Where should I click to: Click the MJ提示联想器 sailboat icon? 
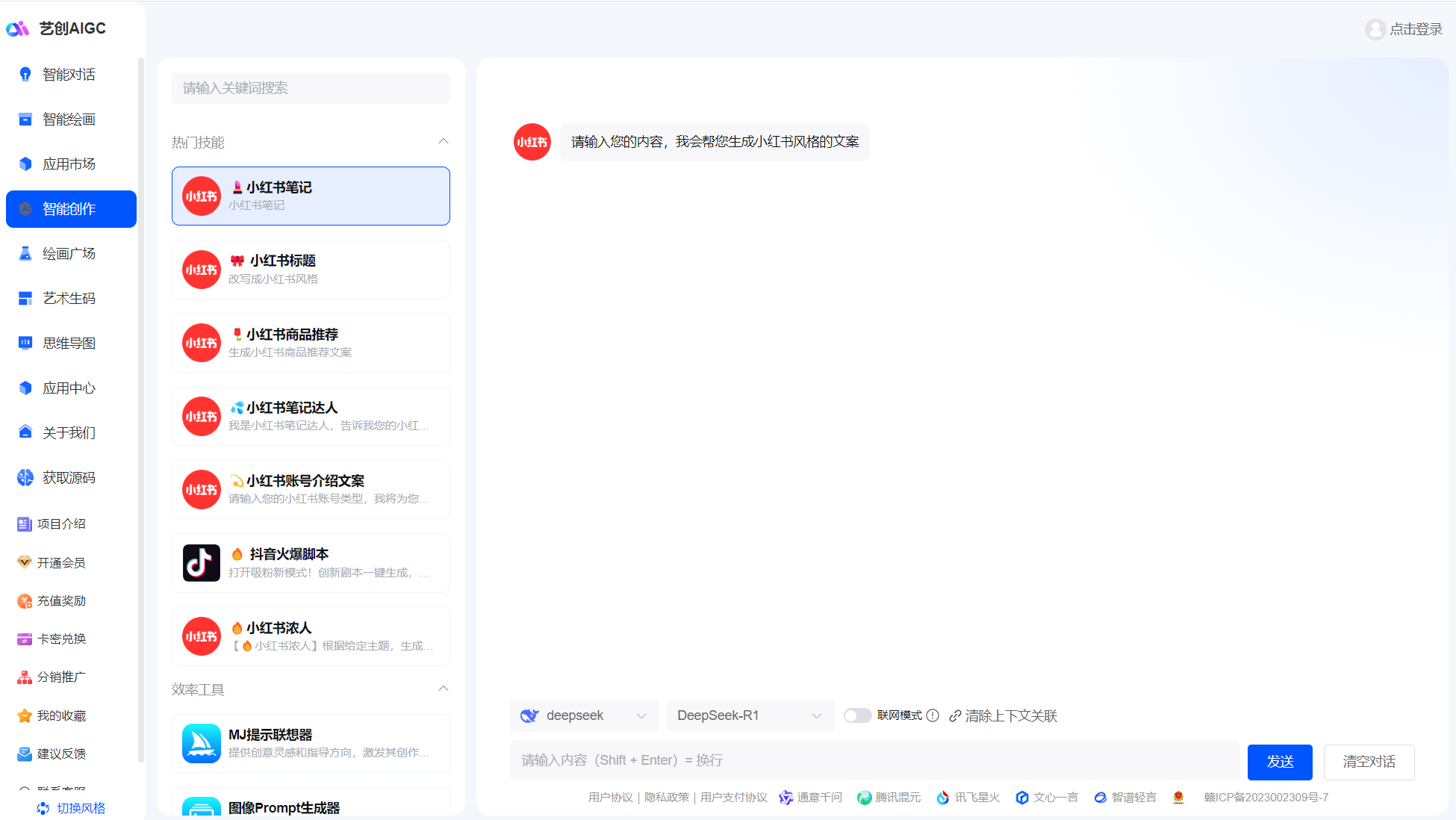point(201,743)
